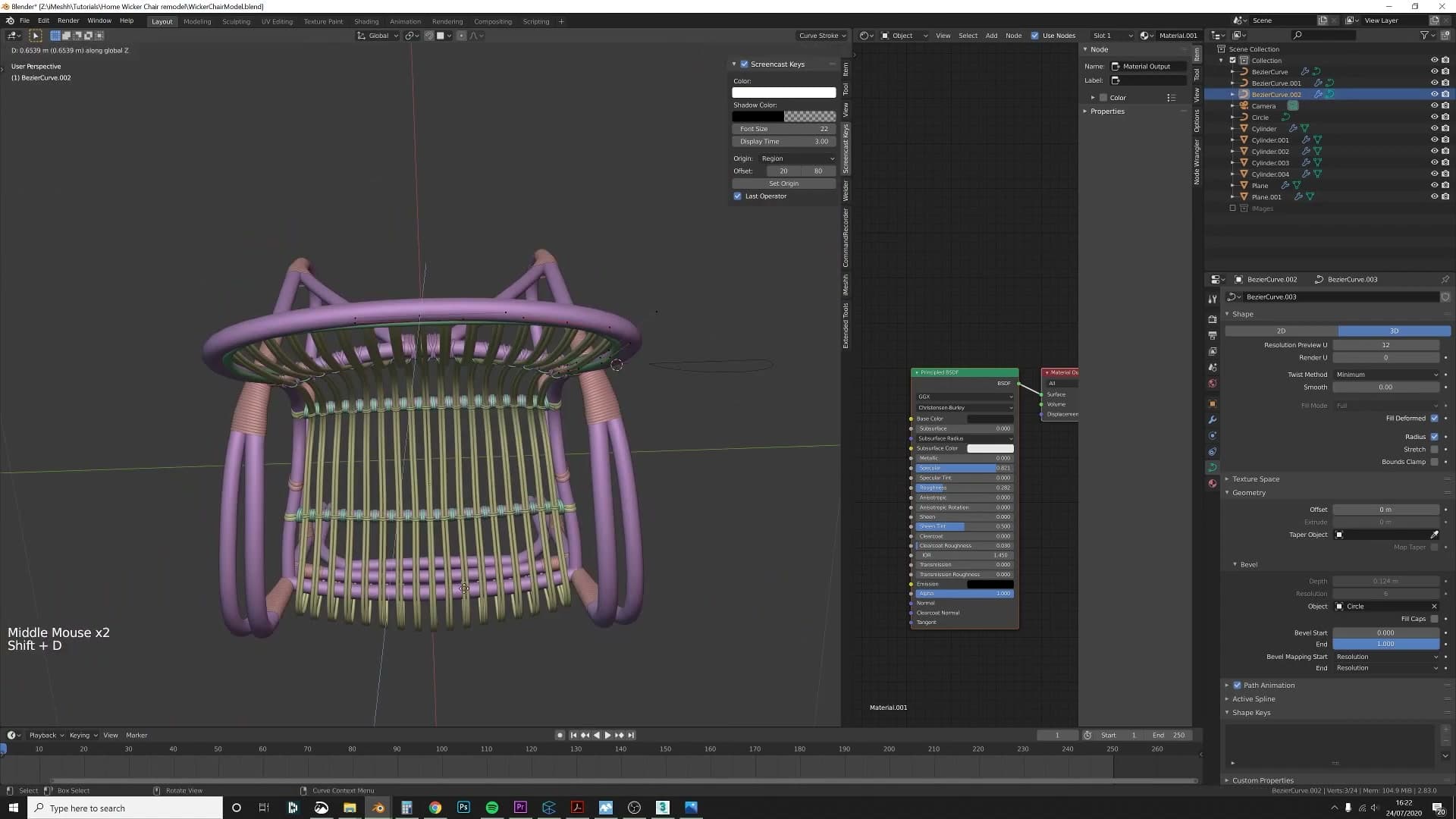Select the 3D shape button
This screenshot has height=819, width=1456.
tap(1394, 331)
